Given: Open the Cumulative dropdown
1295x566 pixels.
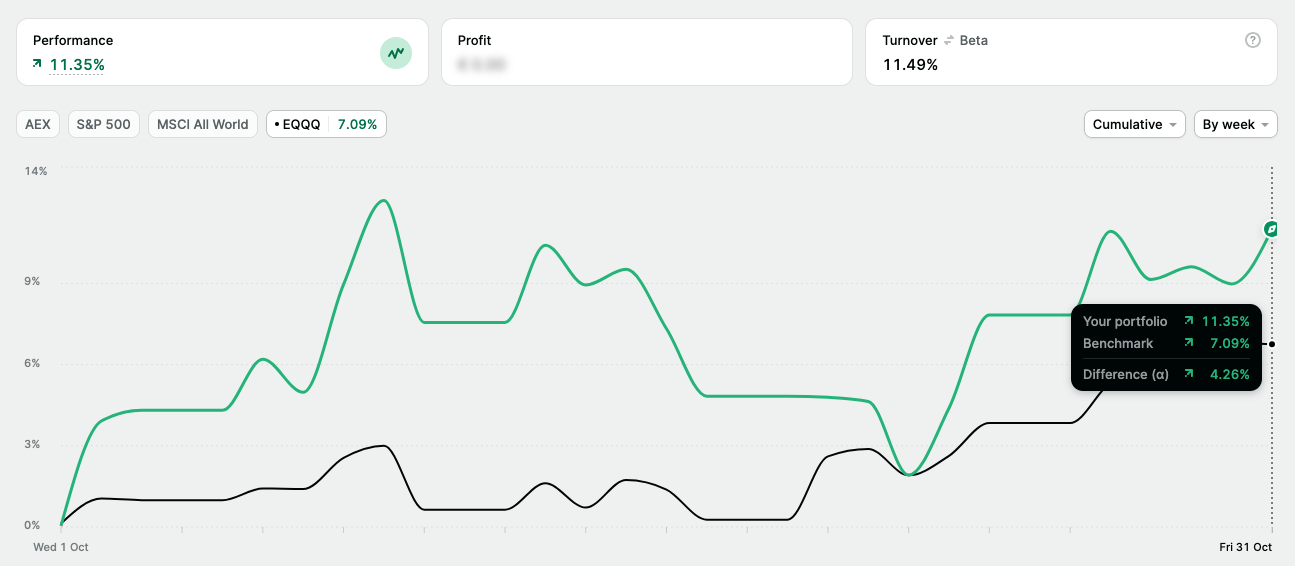Looking at the screenshot, I should [1134, 124].
